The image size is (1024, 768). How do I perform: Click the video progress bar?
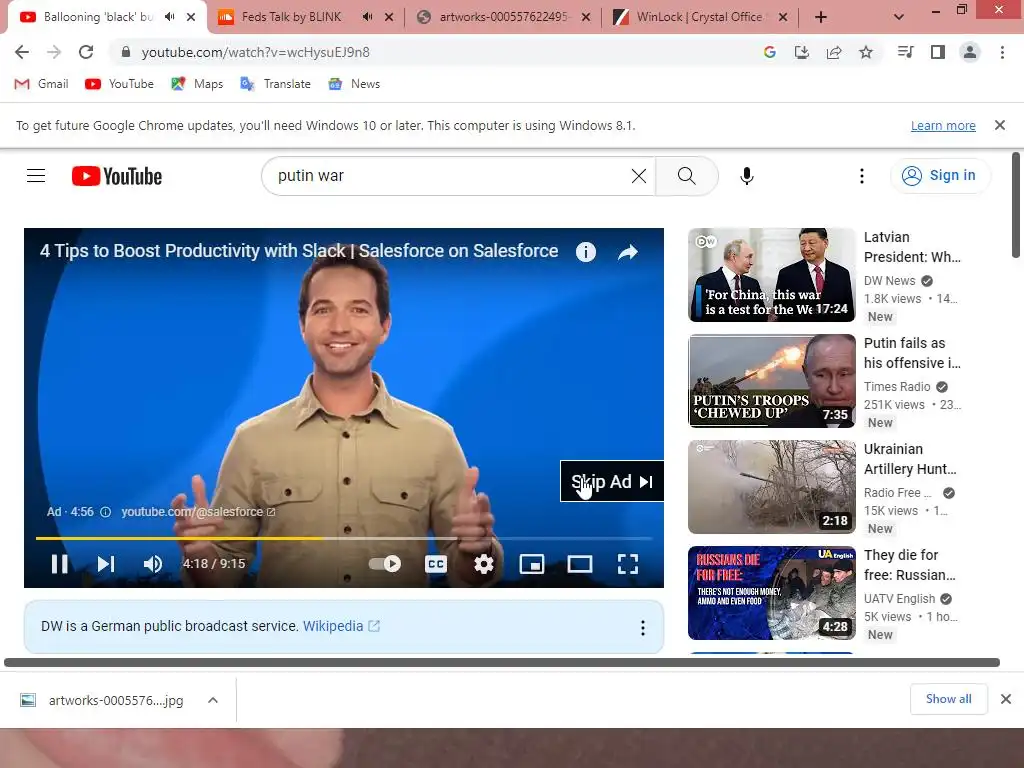click(x=344, y=538)
